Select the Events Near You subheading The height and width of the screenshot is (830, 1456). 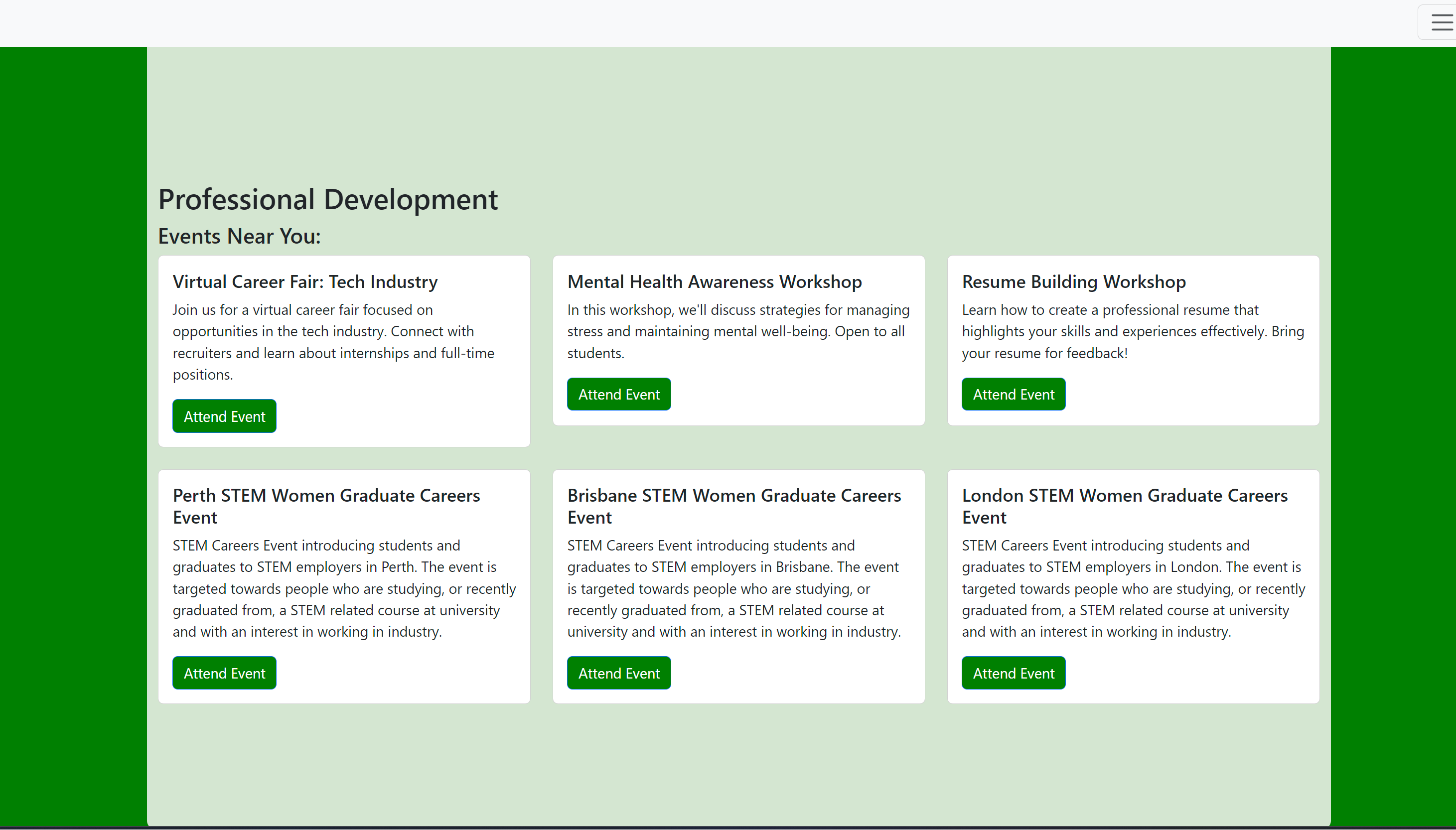[x=240, y=236]
